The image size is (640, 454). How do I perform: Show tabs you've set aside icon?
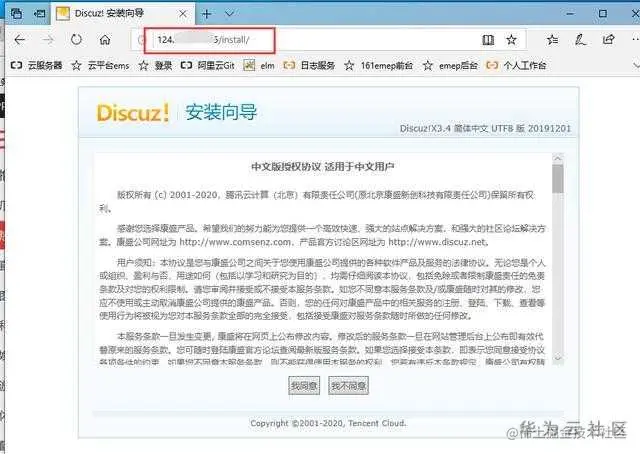[x=16, y=14]
